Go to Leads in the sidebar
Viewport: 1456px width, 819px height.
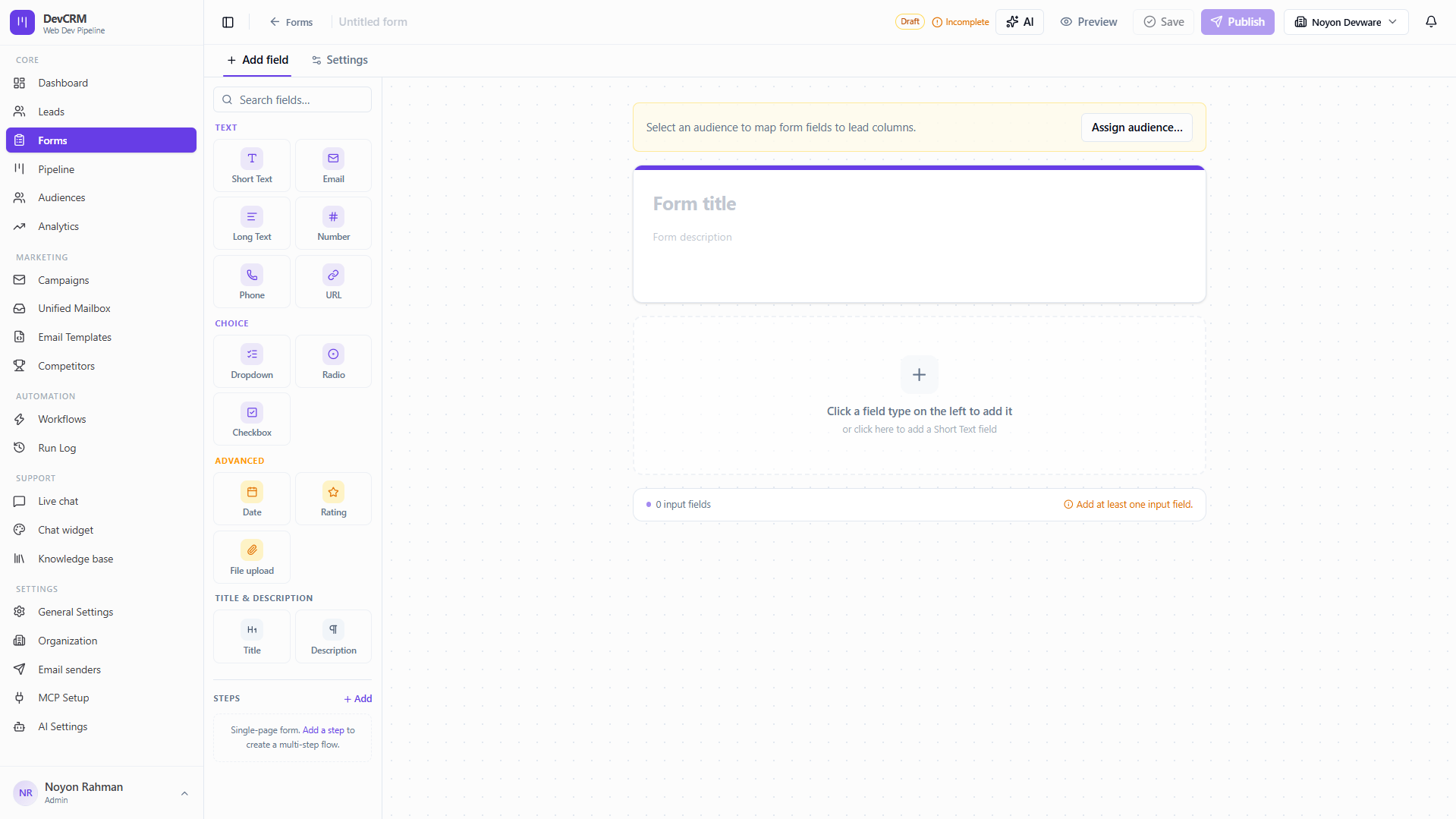click(x=101, y=112)
